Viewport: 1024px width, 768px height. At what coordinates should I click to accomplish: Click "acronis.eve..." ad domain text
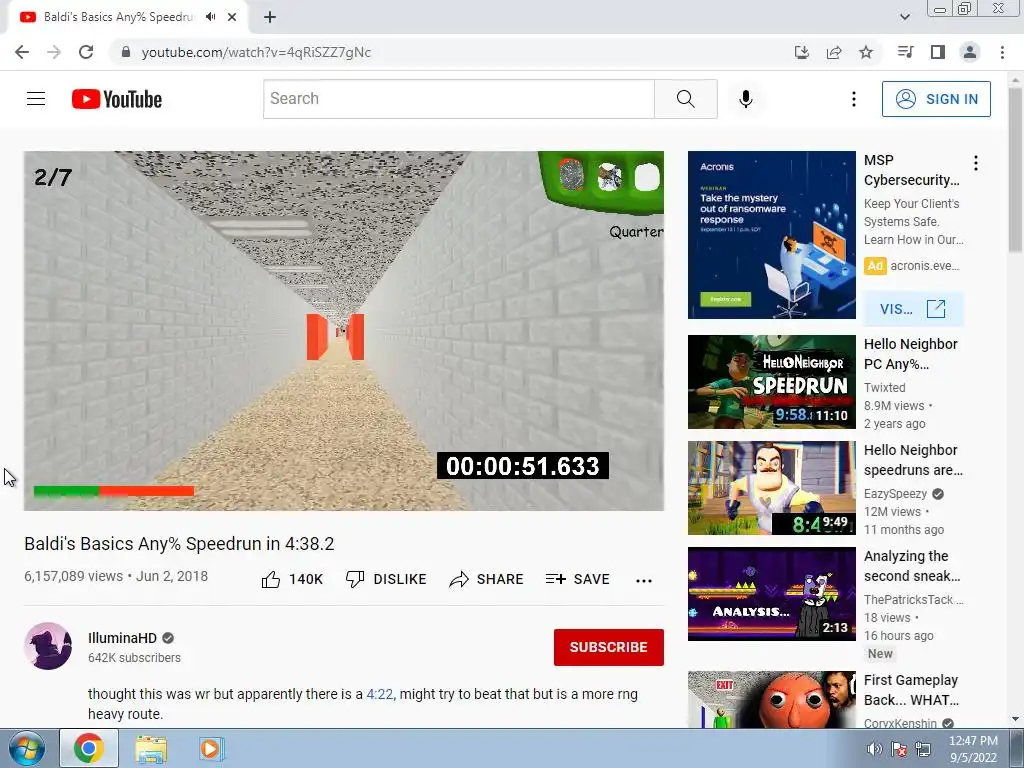tap(925, 266)
